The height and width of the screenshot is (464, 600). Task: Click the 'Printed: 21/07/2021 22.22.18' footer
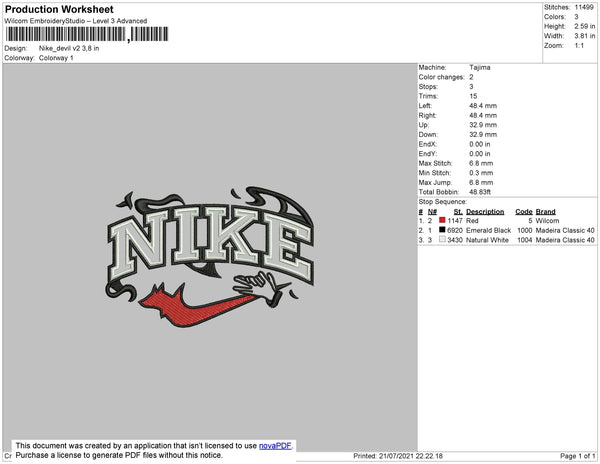point(398,456)
